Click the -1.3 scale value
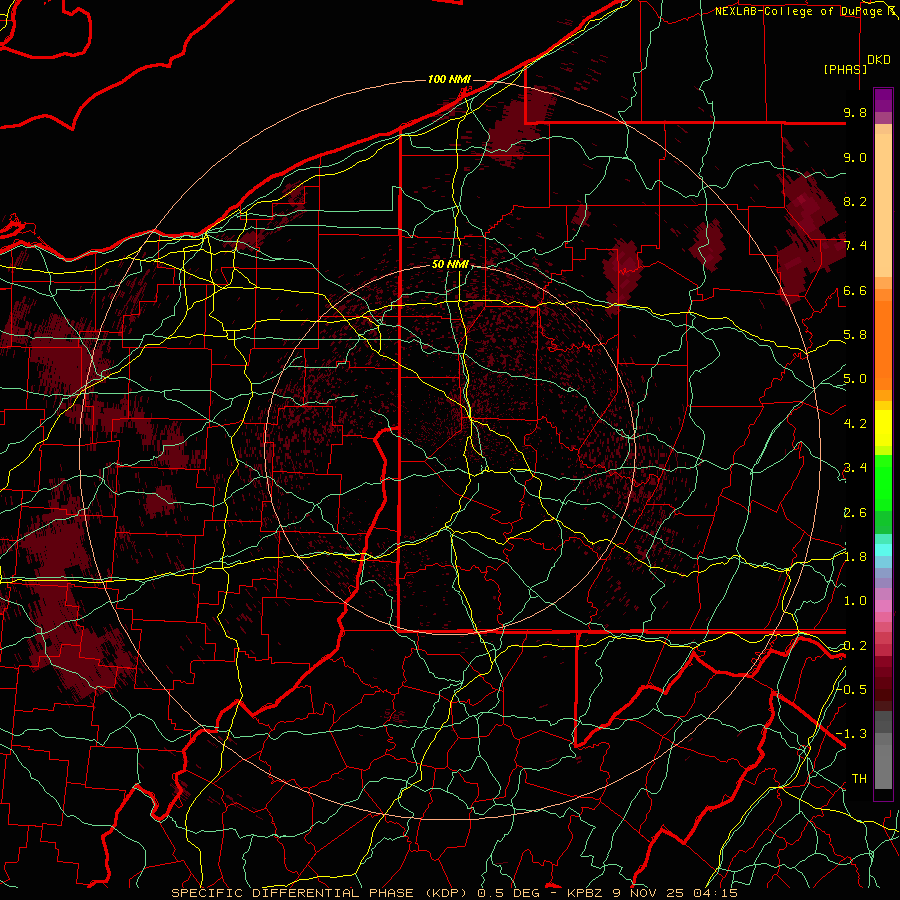 [852, 734]
